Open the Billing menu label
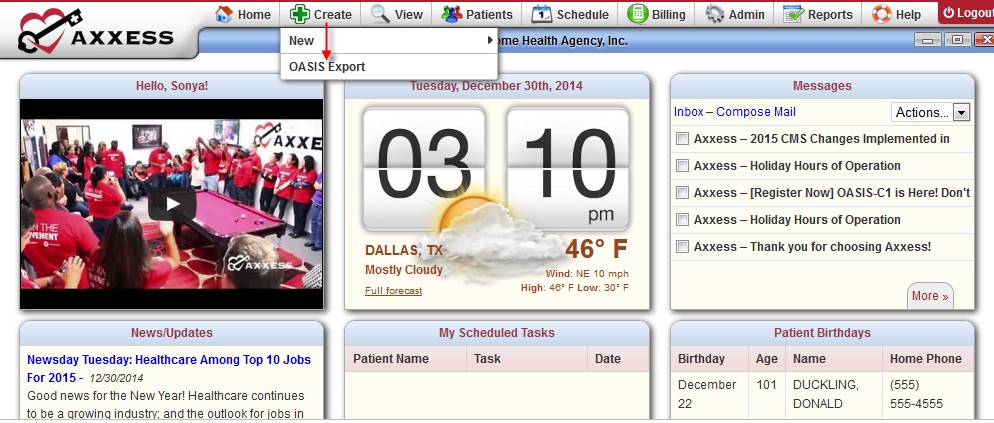 [668, 15]
